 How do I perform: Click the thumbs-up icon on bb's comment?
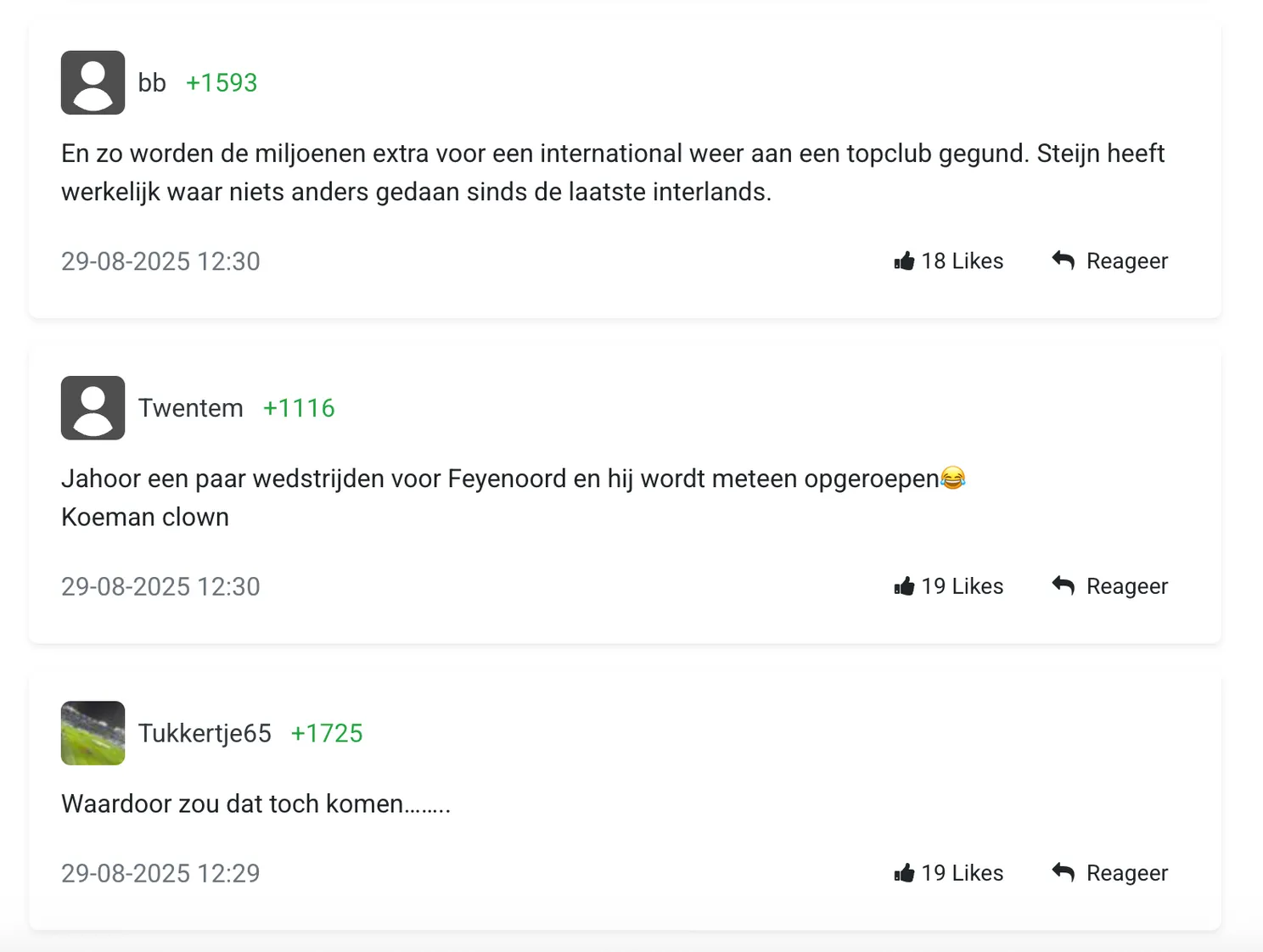click(x=904, y=260)
